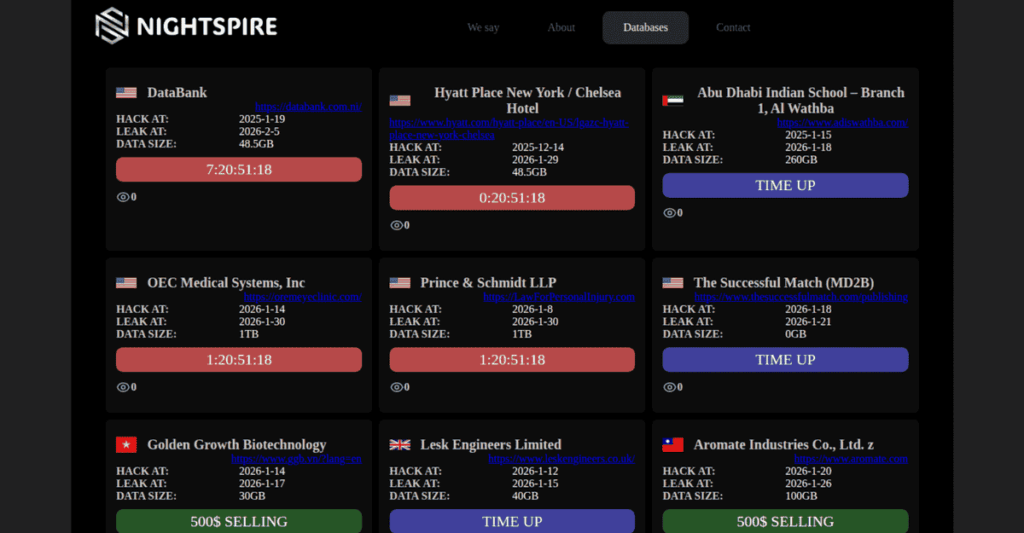This screenshot has width=1024, height=533.
Task: Click the US flag beside DataBank
Action: tap(126, 93)
